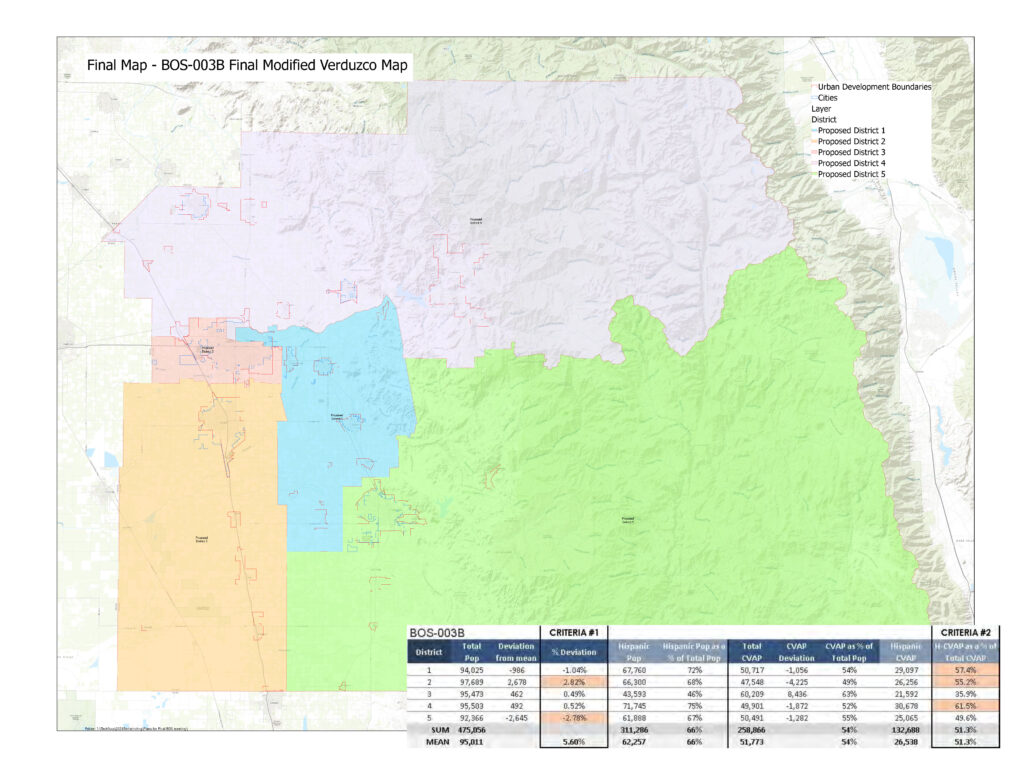Click the Proposed District 5 legend swatch
1024x768 pixels.
[x=814, y=174]
